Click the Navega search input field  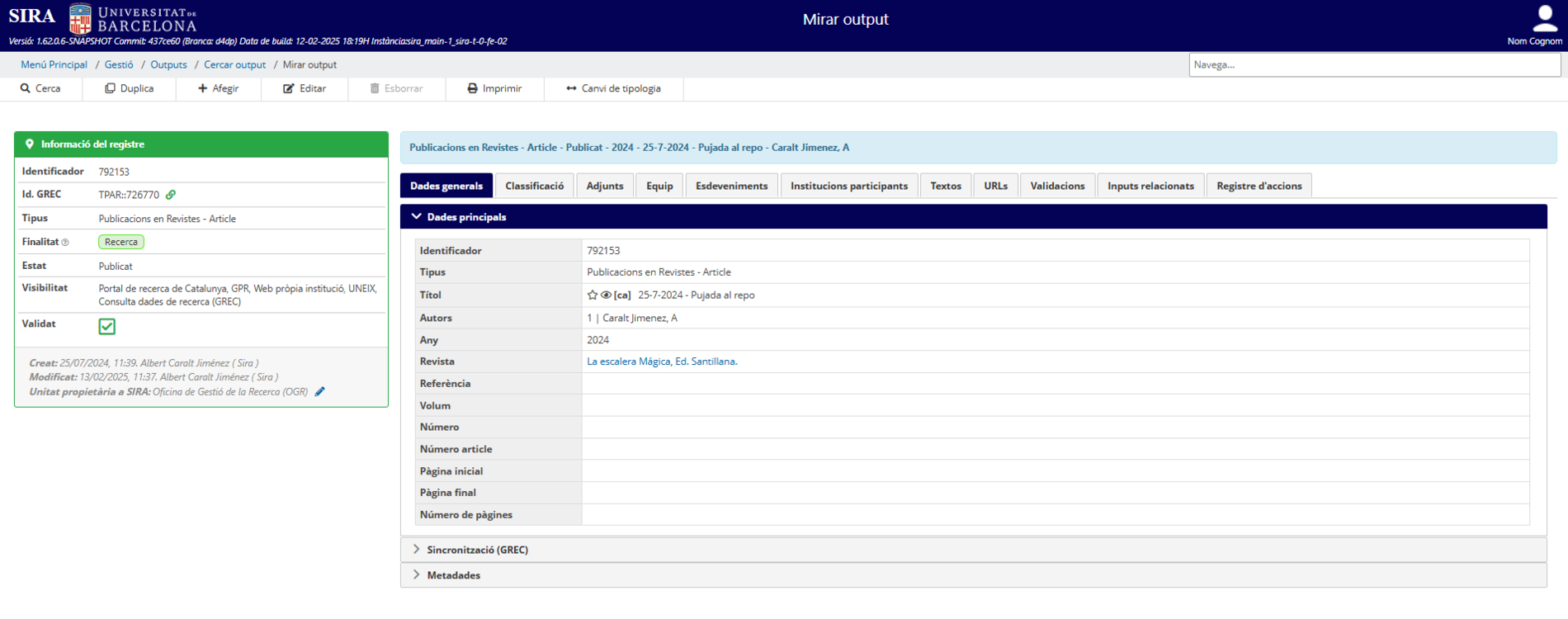pyautogui.click(x=1374, y=64)
